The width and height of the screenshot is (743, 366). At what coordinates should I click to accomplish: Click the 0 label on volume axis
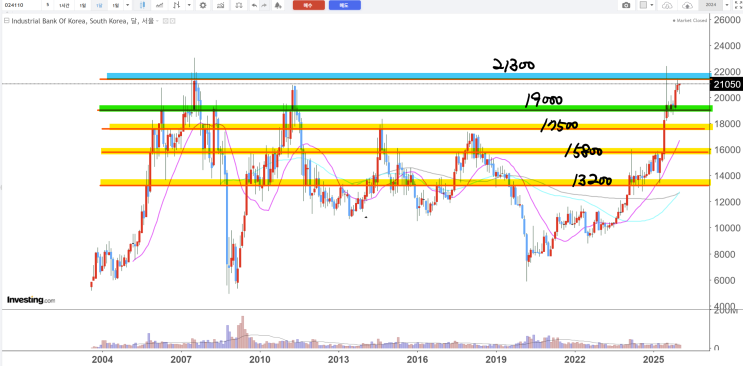coord(716,348)
